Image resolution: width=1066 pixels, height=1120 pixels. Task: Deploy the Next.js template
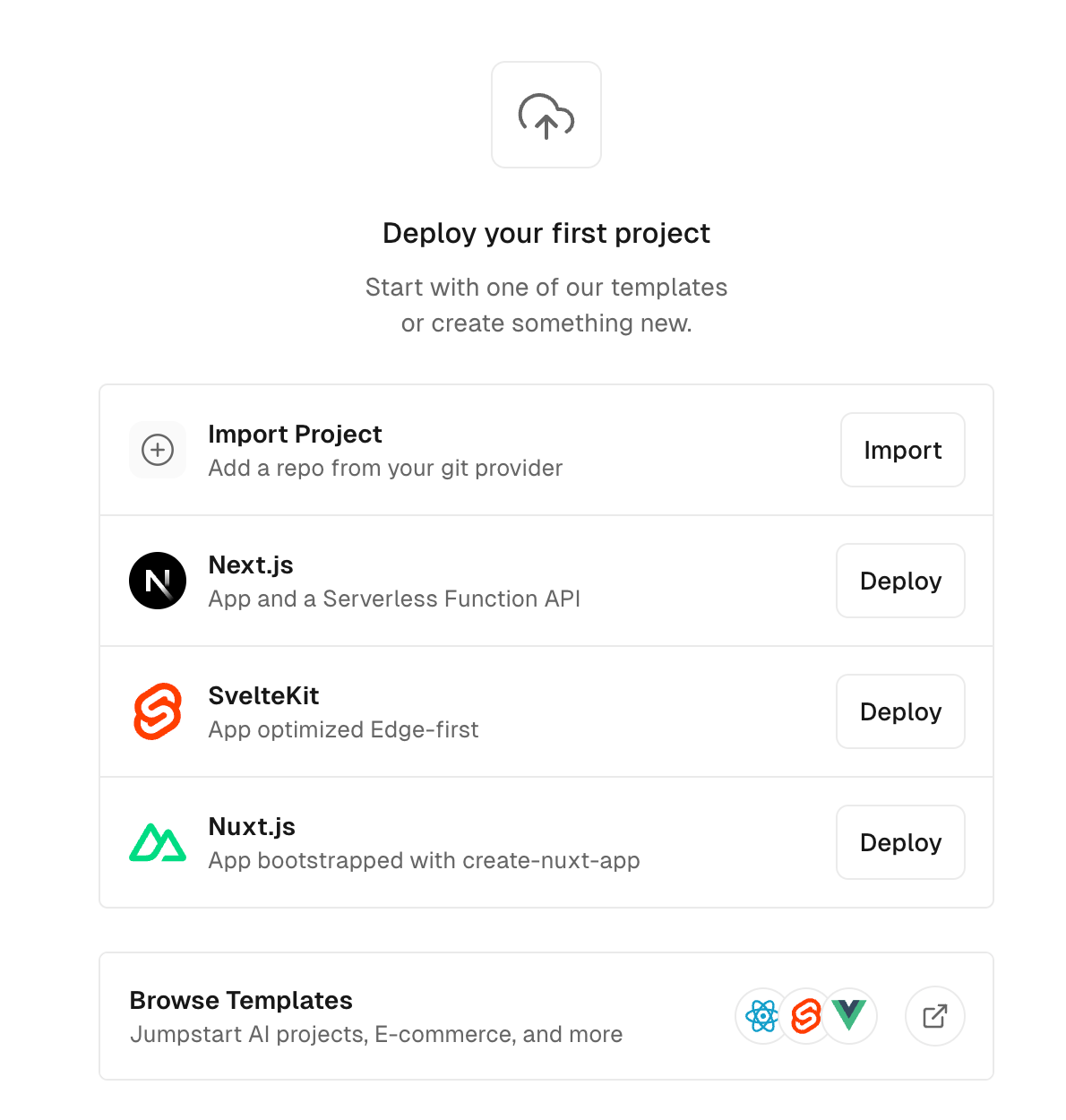(900, 581)
